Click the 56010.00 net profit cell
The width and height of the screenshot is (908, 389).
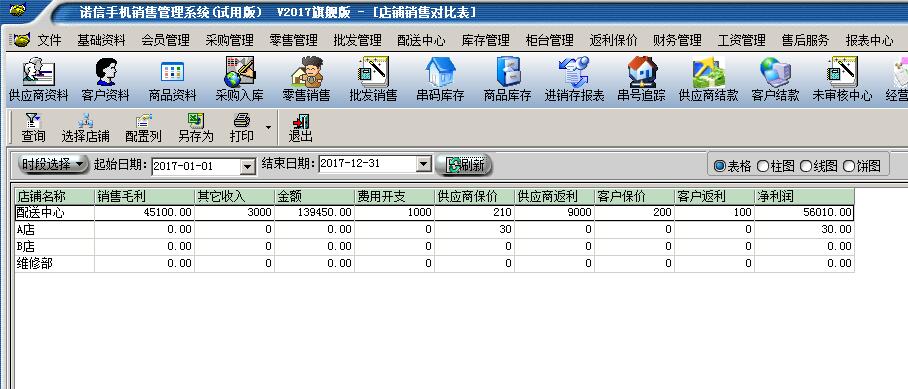coord(804,212)
